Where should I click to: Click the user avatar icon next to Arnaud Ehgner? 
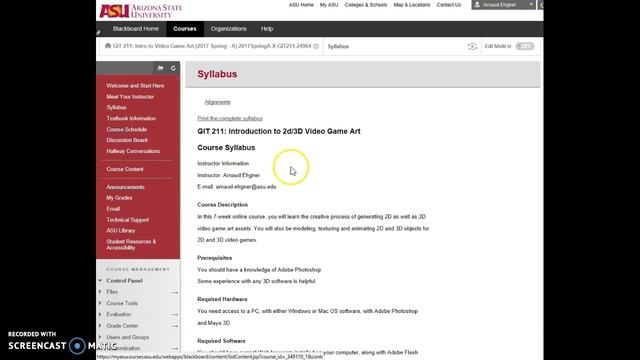coord(477,5)
